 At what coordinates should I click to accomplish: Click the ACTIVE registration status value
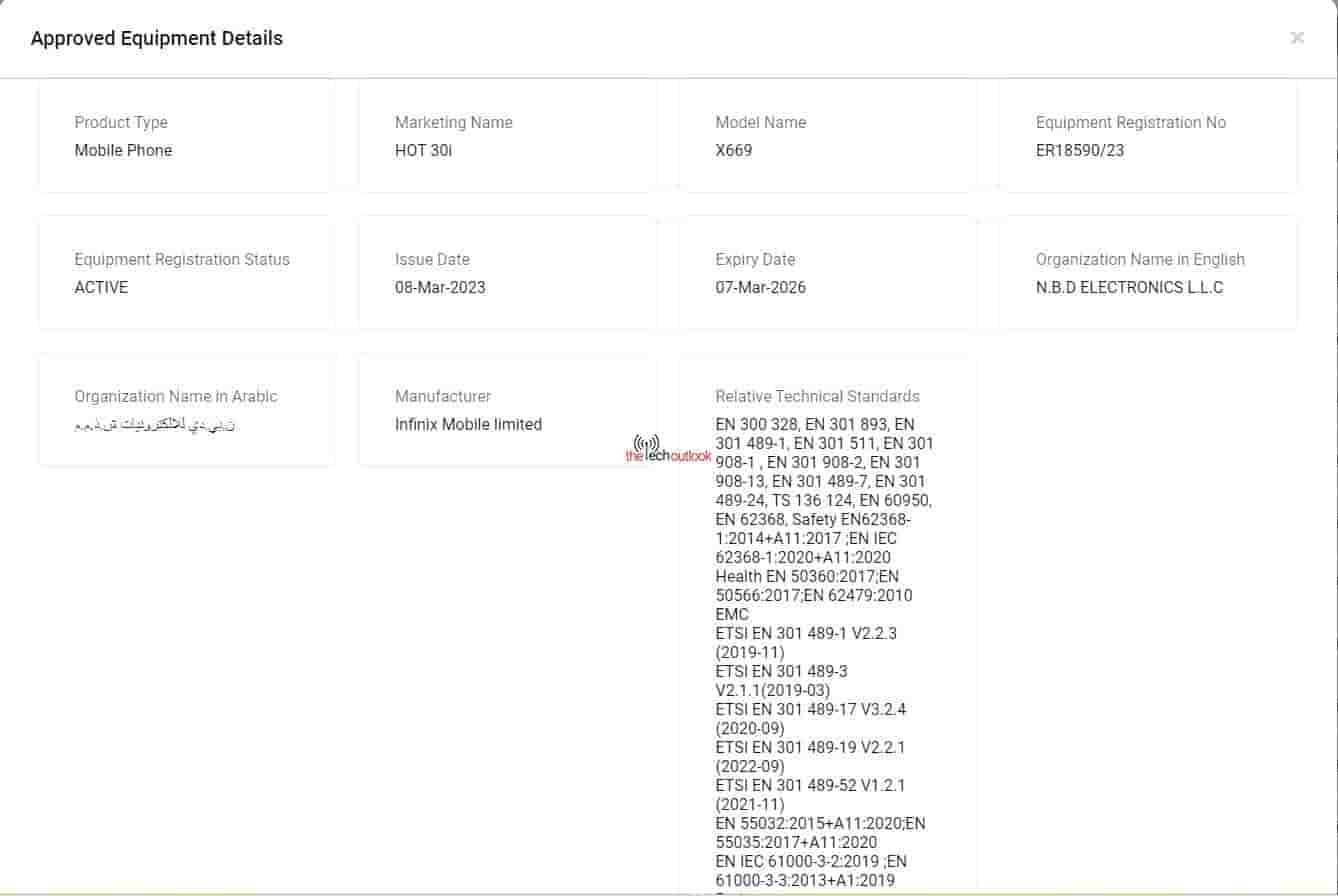click(101, 287)
